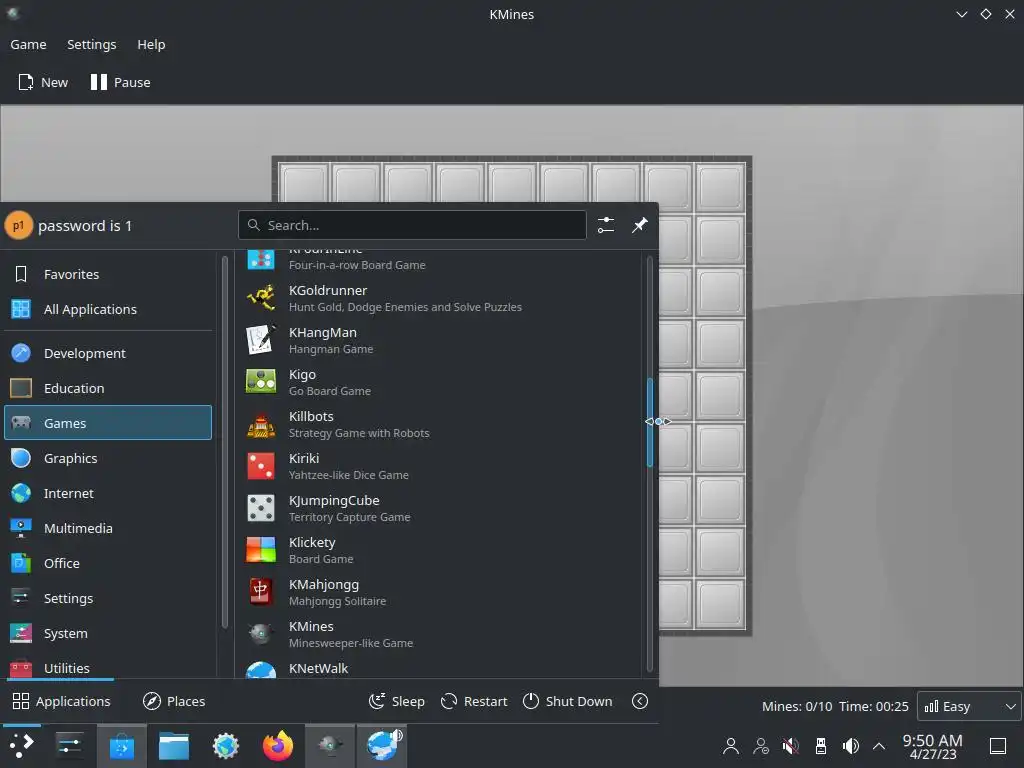Open the Easy difficulty dropdown
The width and height of the screenshot is (1024, 768).
[x=970, y=707]
